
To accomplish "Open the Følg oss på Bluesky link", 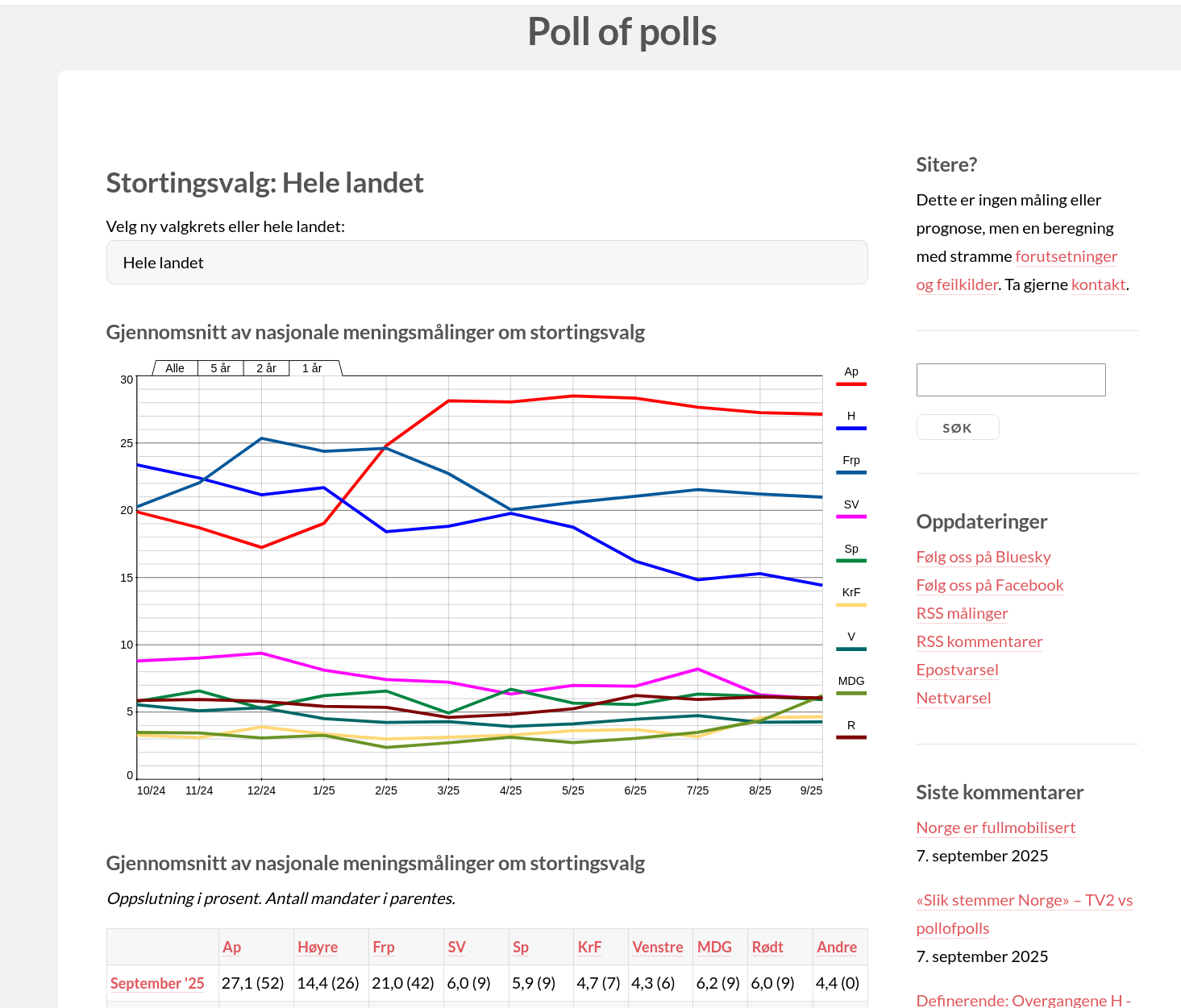I will click(983, 557).
